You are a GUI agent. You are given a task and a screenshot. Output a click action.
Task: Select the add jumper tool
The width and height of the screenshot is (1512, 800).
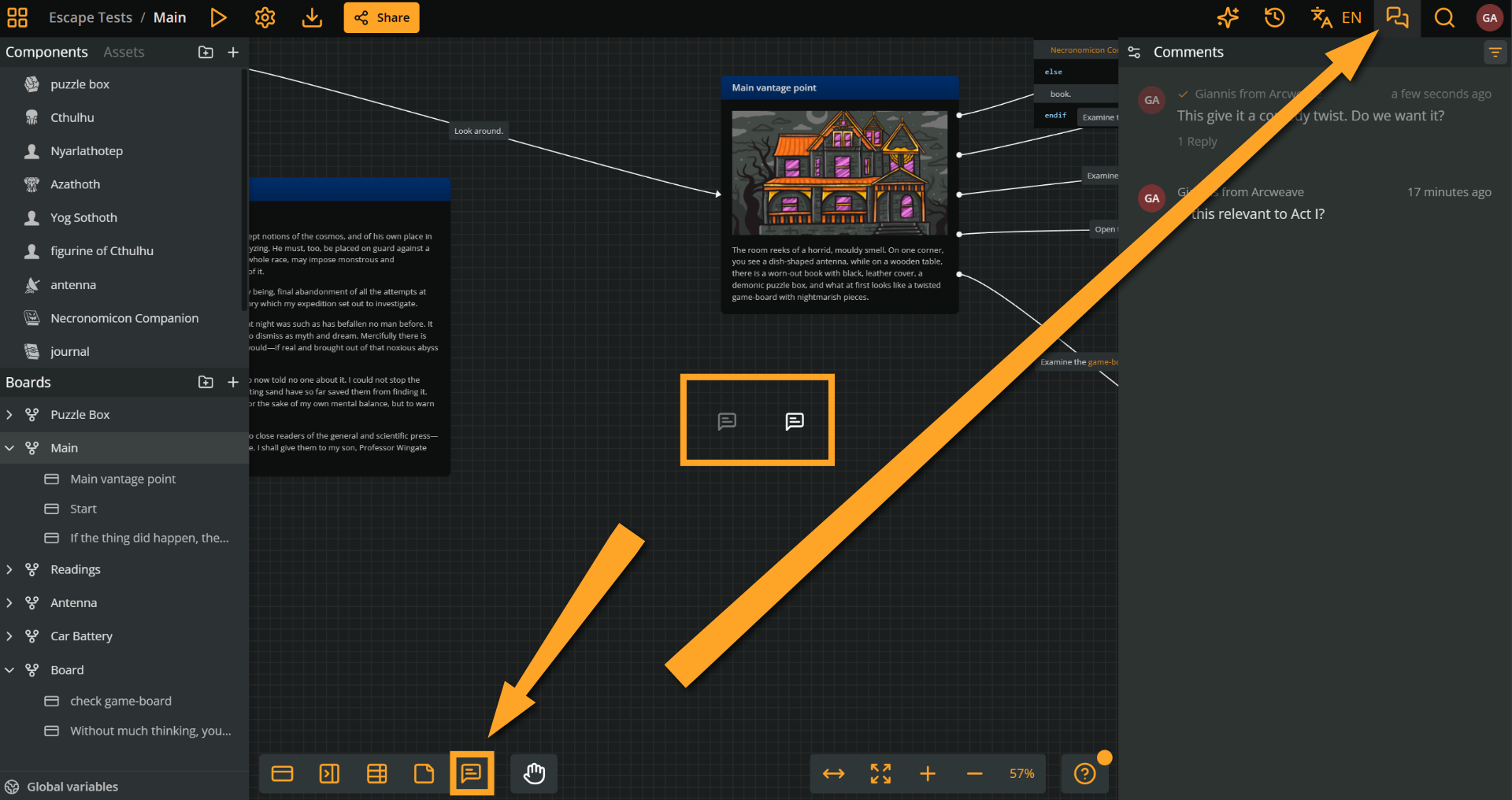(329, 774)
